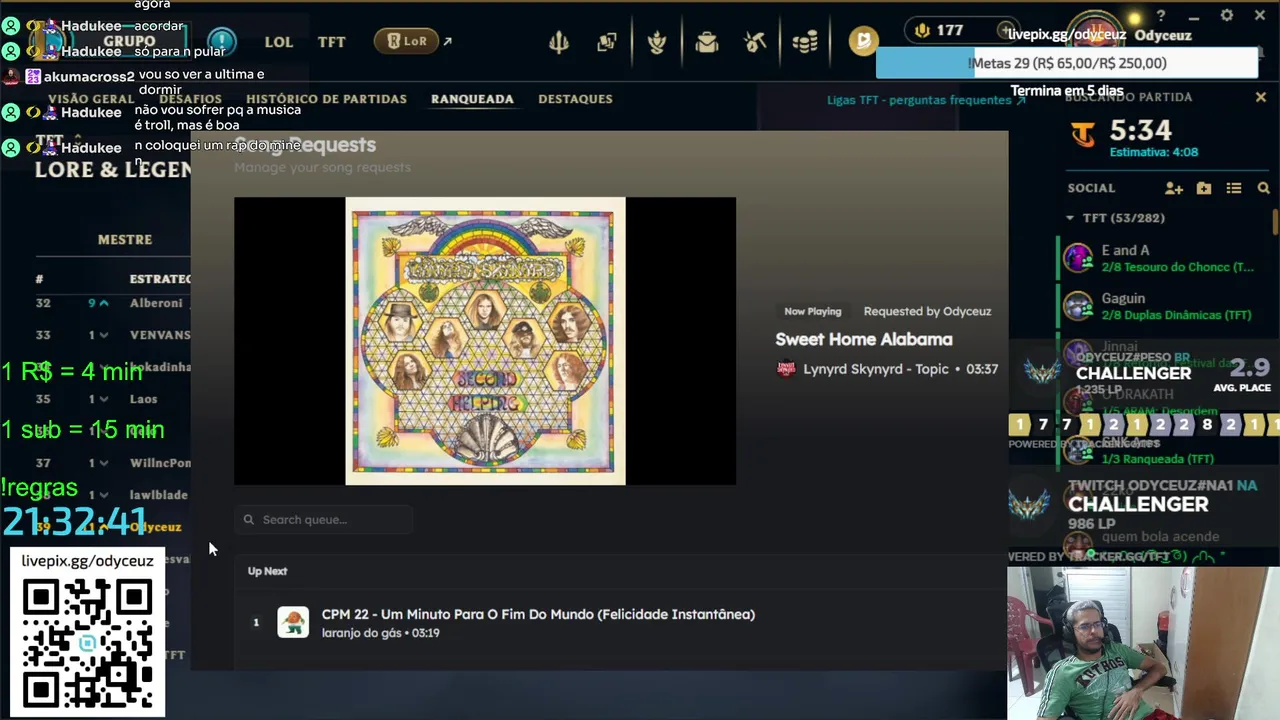Click the Social heading
This screenshot has width=1280, height=720.
(1091, 188)
